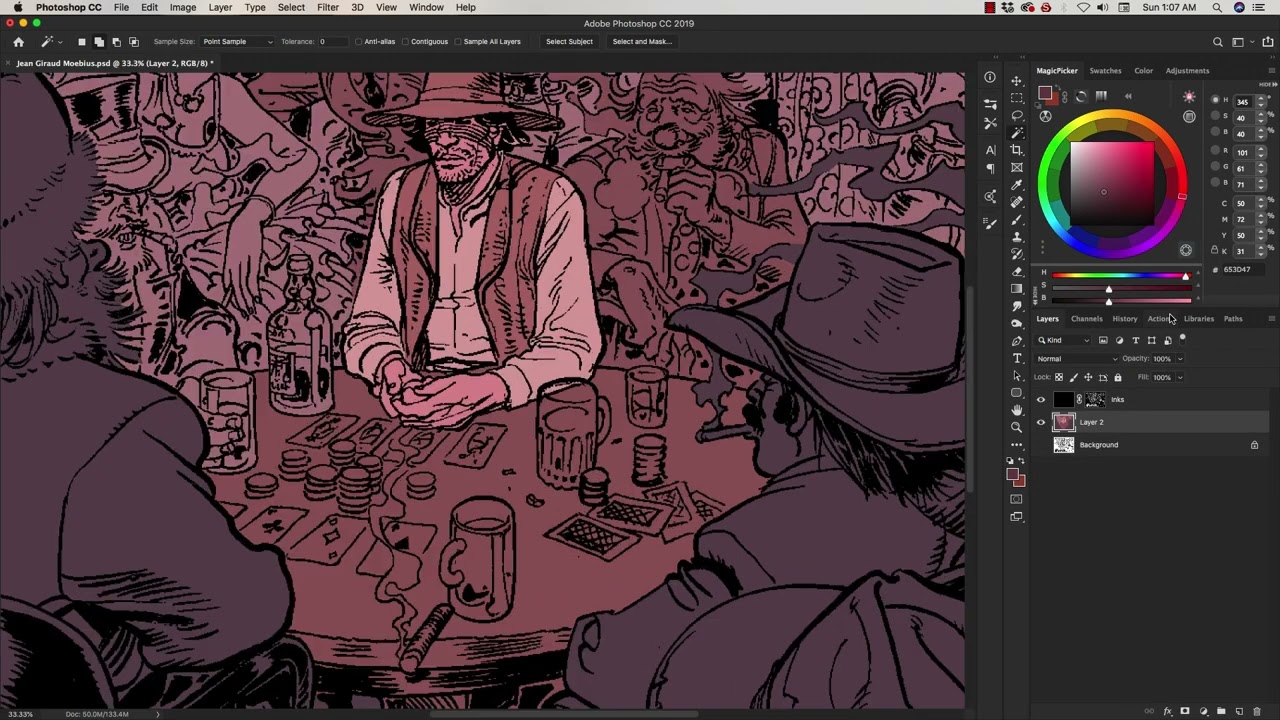Click the Select Subject button
This screenshot has height=720, width=1280.
click(569, 42)
